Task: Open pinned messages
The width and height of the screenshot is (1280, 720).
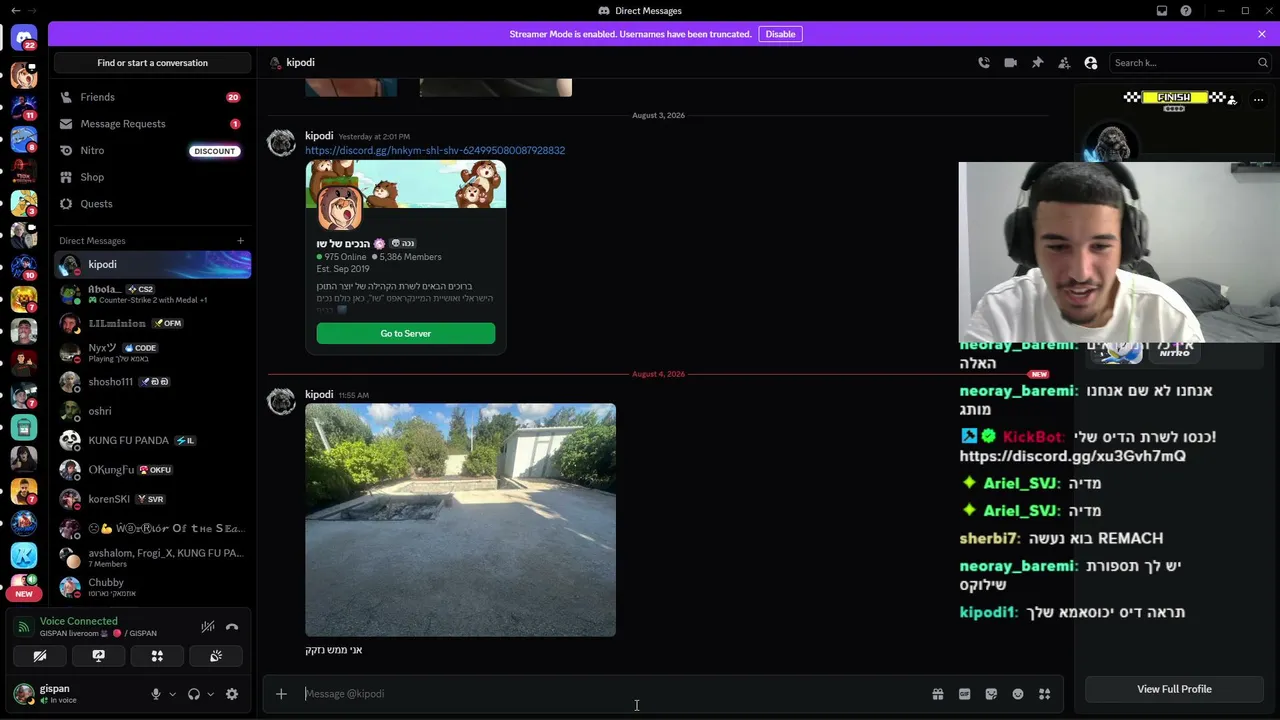Action: (x=1038, y=62)
